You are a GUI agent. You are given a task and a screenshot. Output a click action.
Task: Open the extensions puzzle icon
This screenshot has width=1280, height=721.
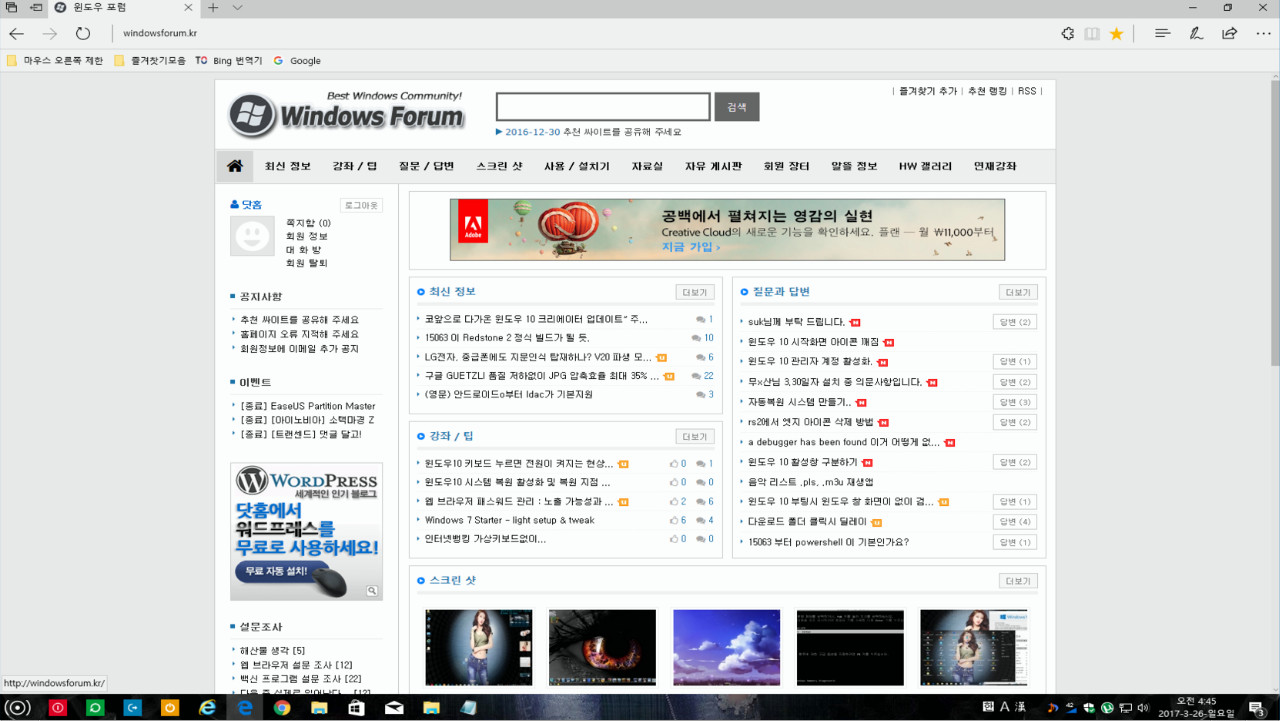pyautogui.click(x=1068, y=33)
